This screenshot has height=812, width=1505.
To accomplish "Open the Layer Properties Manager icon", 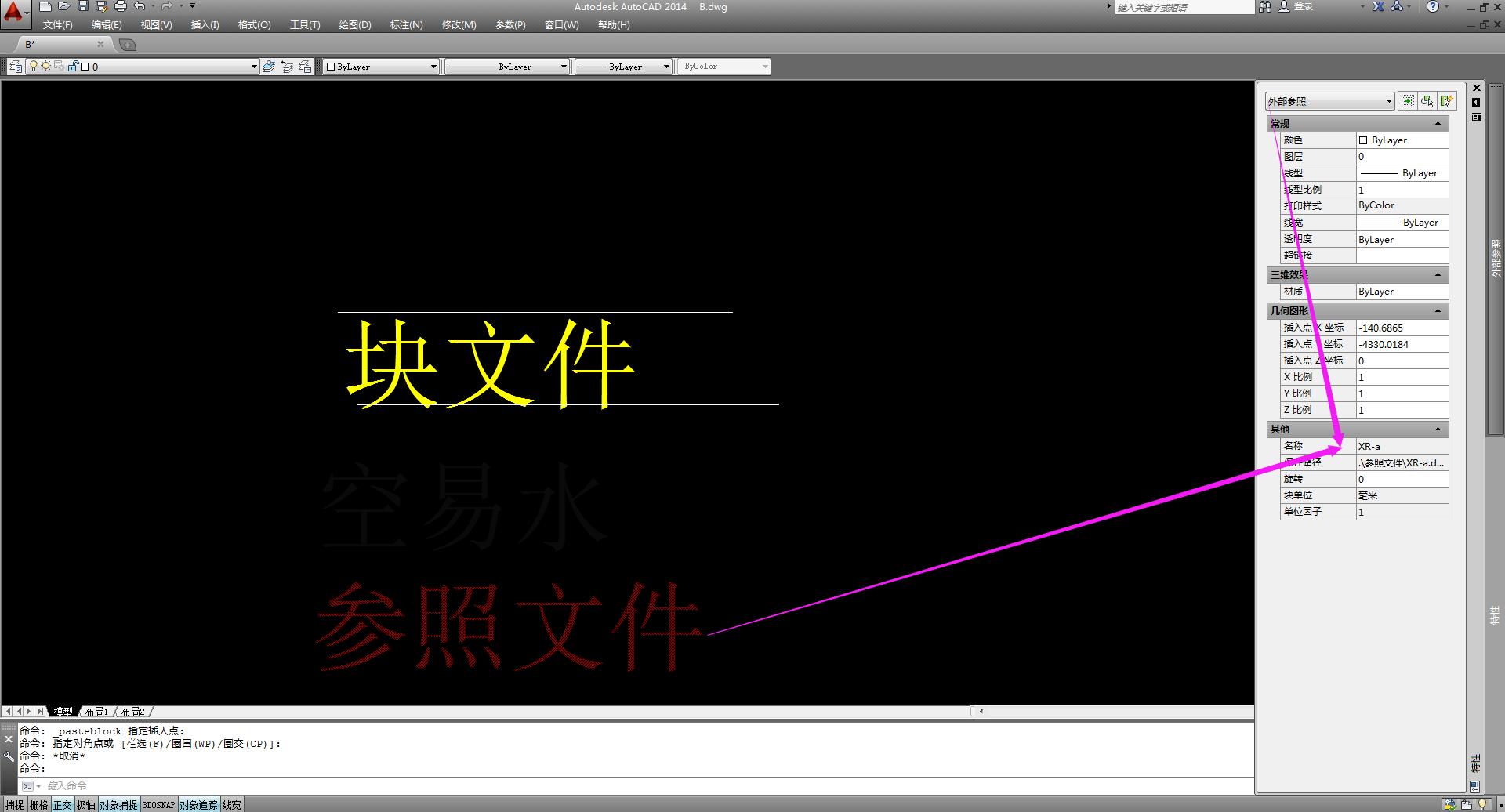I will coord(16,67).
